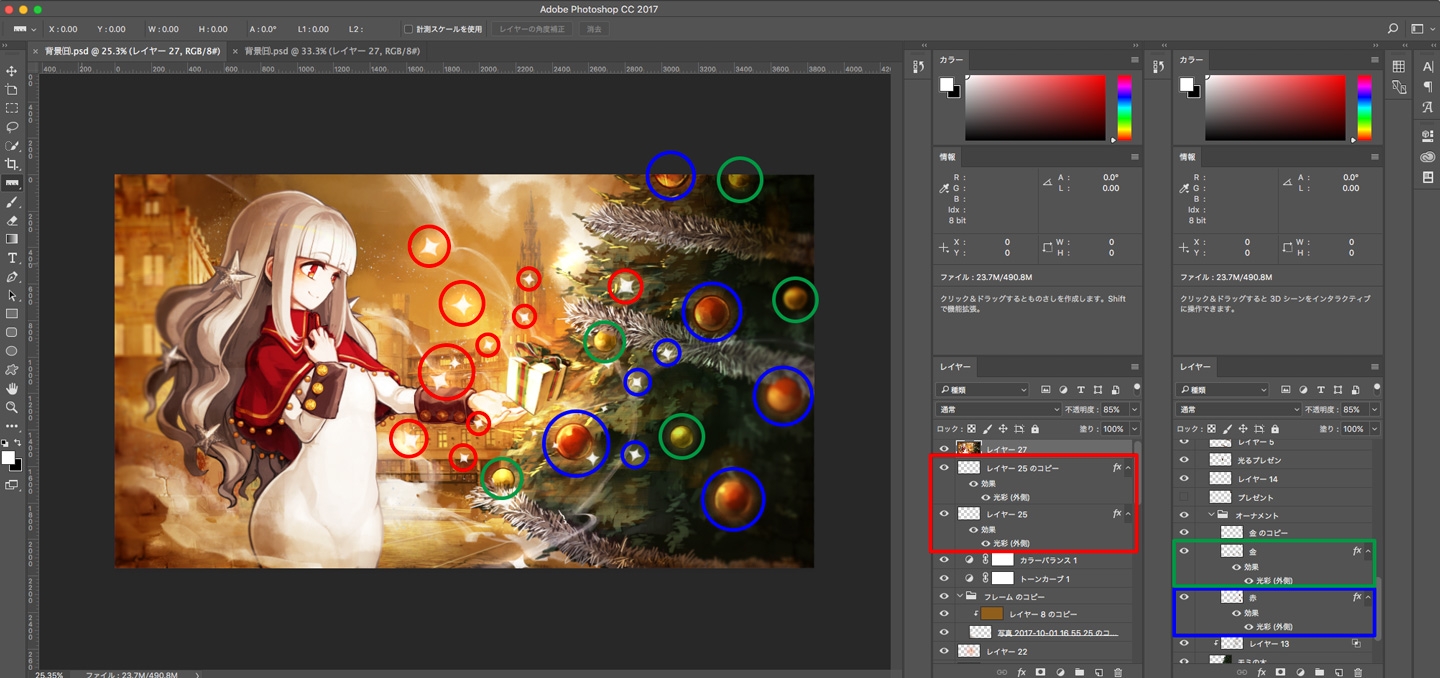1440x678 pixels.
Task: Open the workspace switcher icon
Action: (1417, 29)
